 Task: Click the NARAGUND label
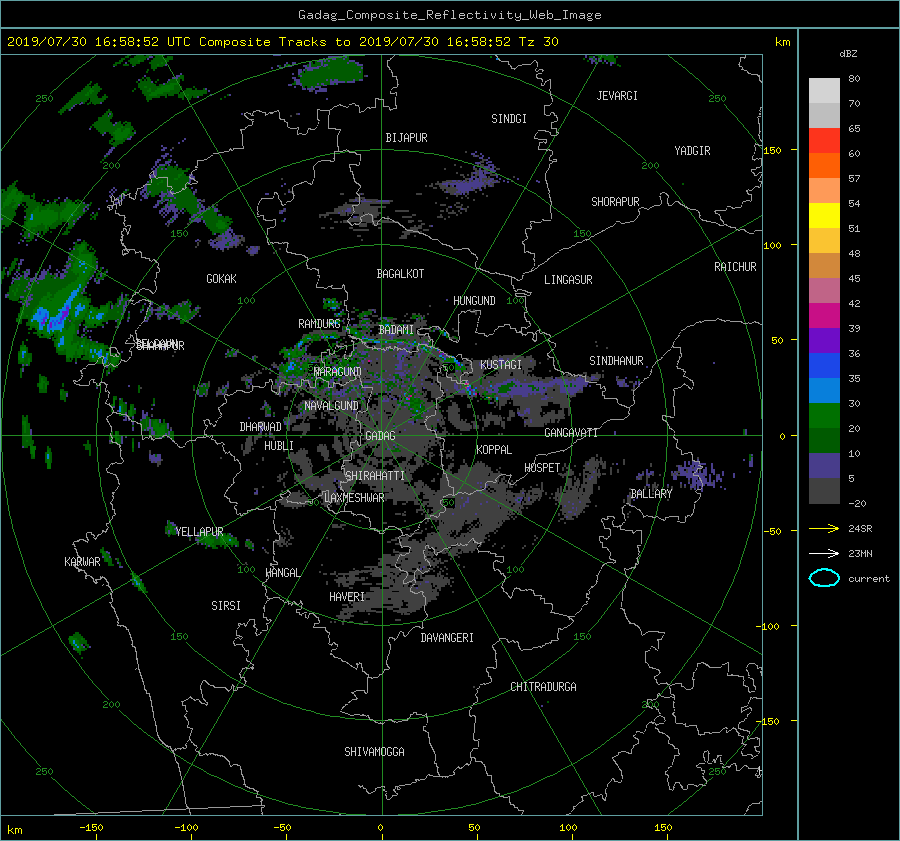point(338,372)
